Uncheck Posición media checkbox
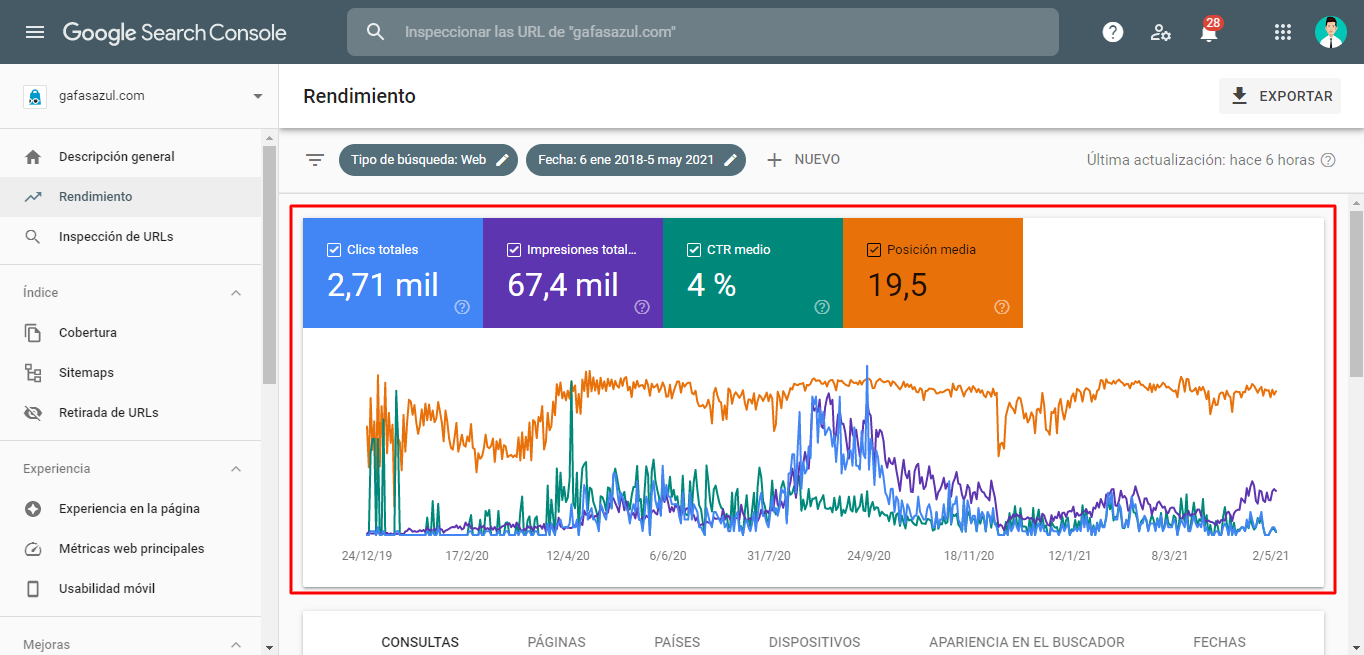 874,250
